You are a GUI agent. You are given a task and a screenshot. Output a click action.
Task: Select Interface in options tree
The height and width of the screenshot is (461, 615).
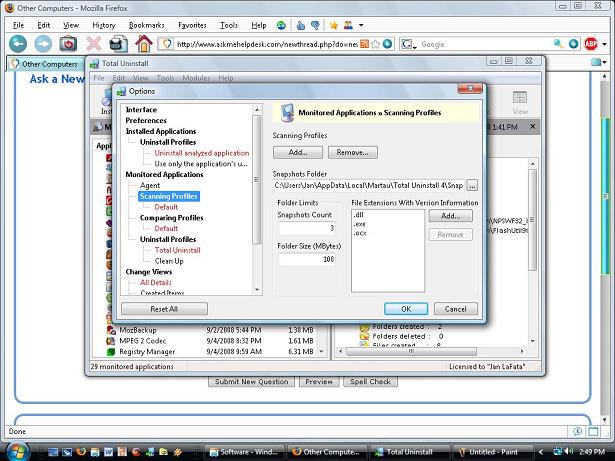point(141,110)
